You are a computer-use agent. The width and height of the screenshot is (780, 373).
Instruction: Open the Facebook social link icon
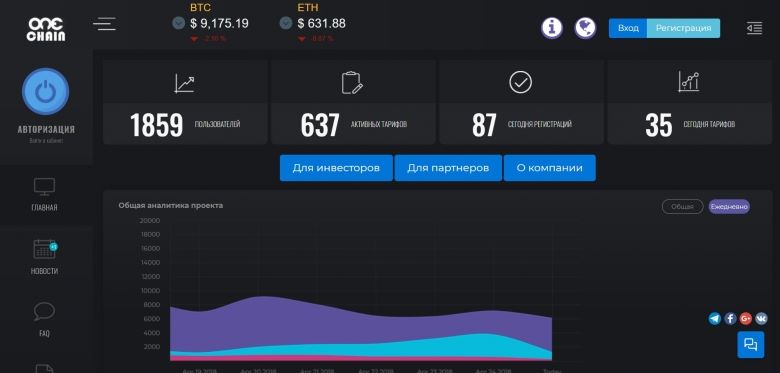pos(730,319)
